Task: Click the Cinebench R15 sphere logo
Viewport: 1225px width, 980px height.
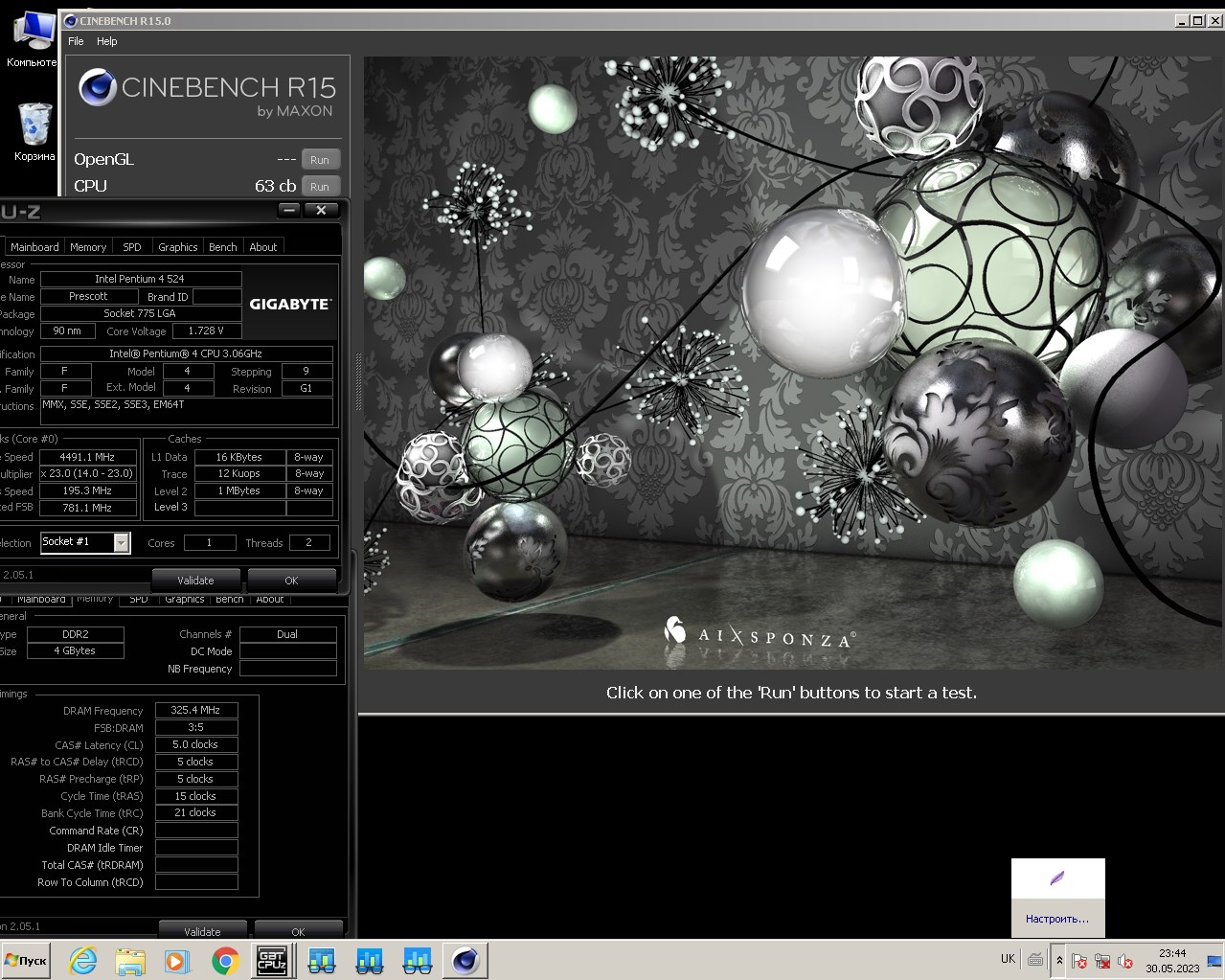Action: coord(98,87)
